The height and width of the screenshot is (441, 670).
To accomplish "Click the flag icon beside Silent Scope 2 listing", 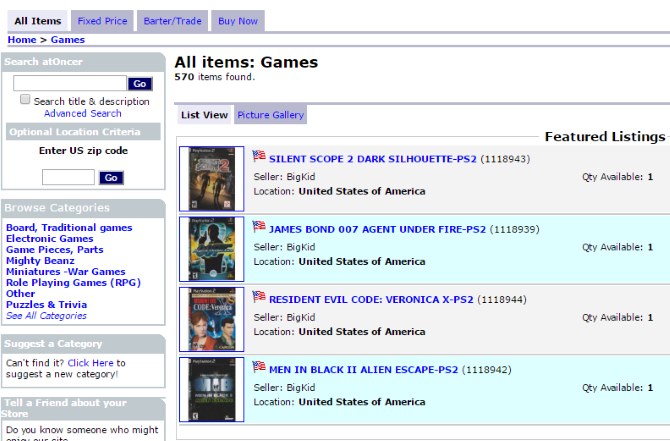I will 259,156.
